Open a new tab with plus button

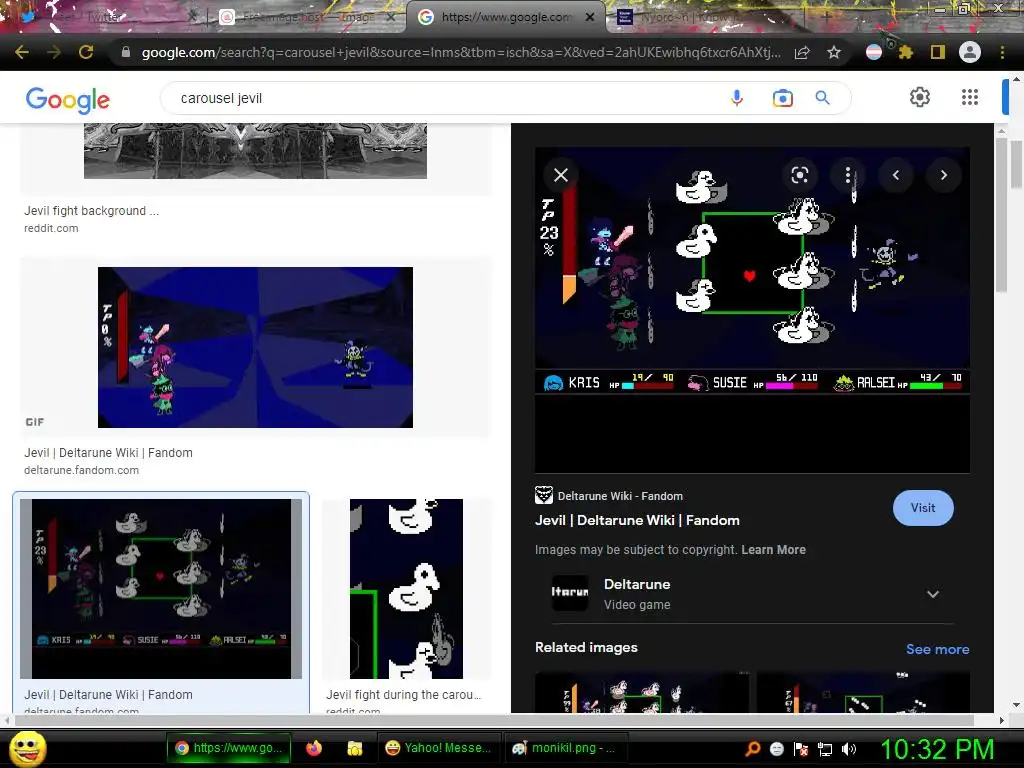coord(825,17)
